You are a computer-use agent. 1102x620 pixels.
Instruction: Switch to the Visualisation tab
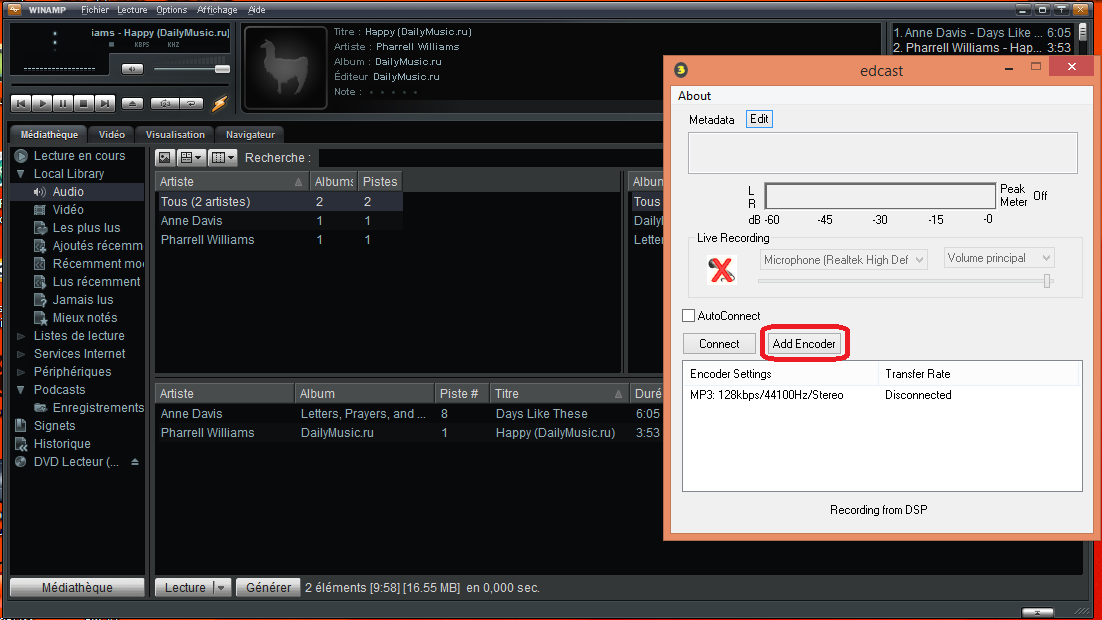pyautogui.click(x=175, y=134)
